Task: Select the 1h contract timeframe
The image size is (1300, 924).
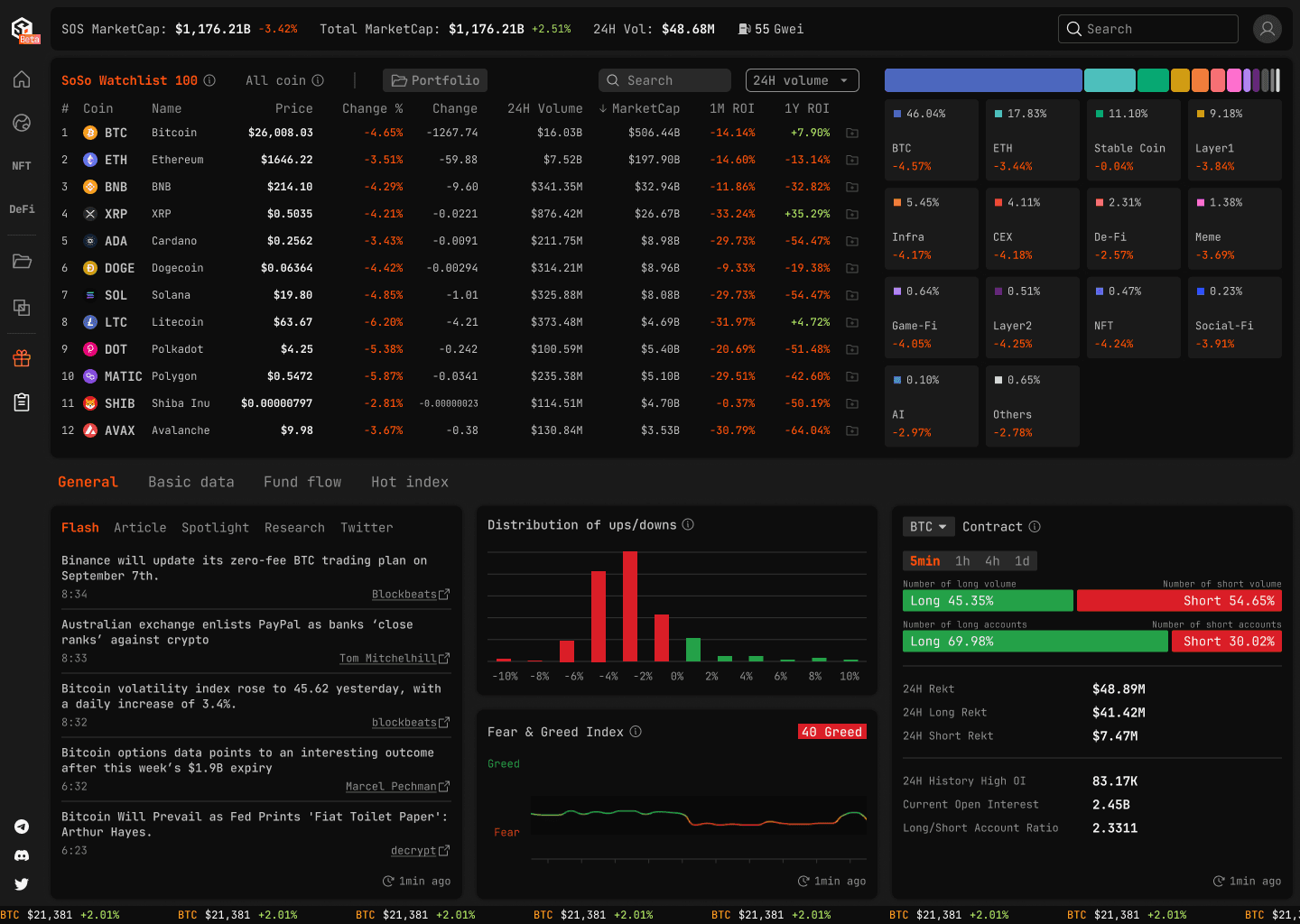Action: (962, 560)
